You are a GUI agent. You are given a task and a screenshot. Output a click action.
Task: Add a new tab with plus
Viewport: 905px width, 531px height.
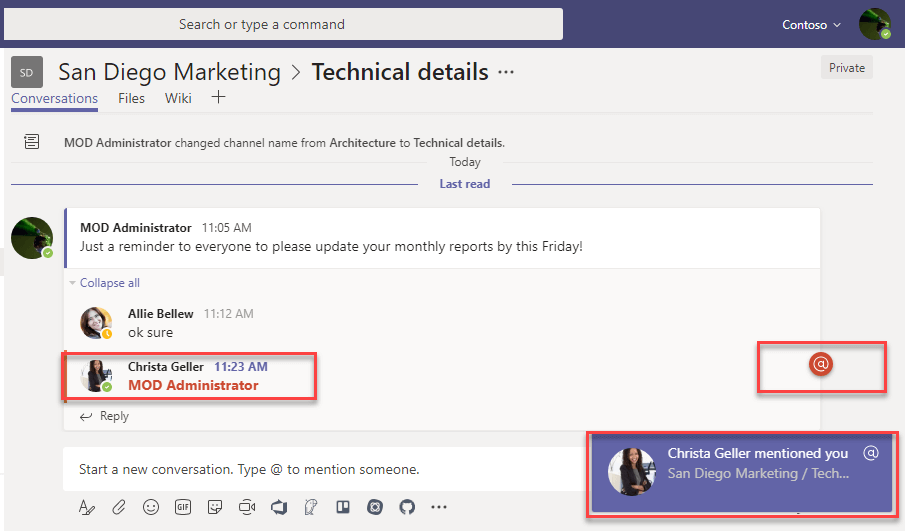coord(218,98)
